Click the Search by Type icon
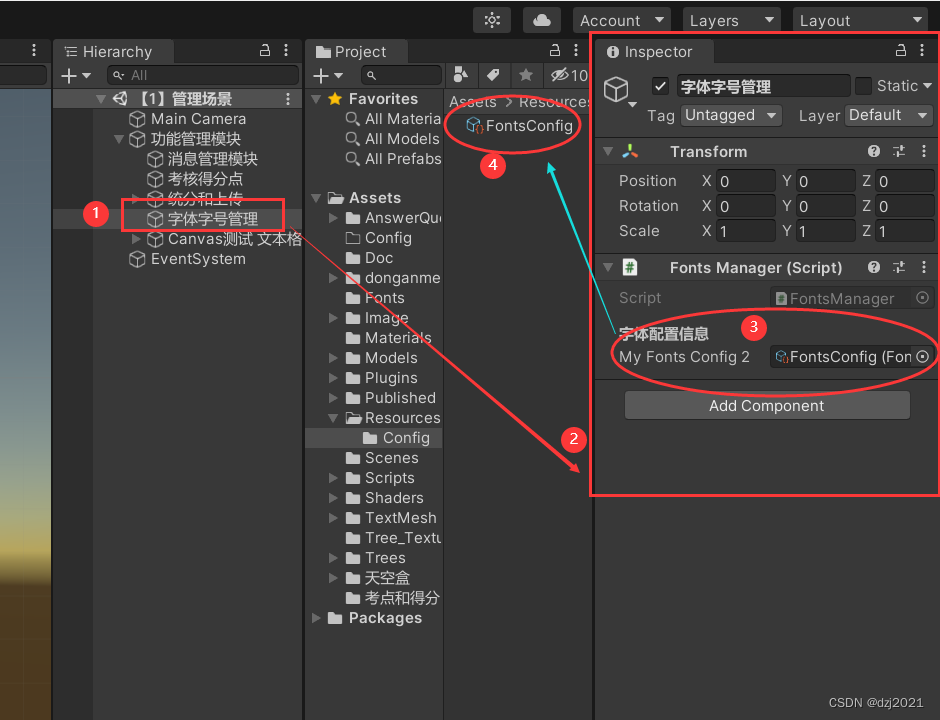Screen dimensions: 940x720 [x=460, y=75]
